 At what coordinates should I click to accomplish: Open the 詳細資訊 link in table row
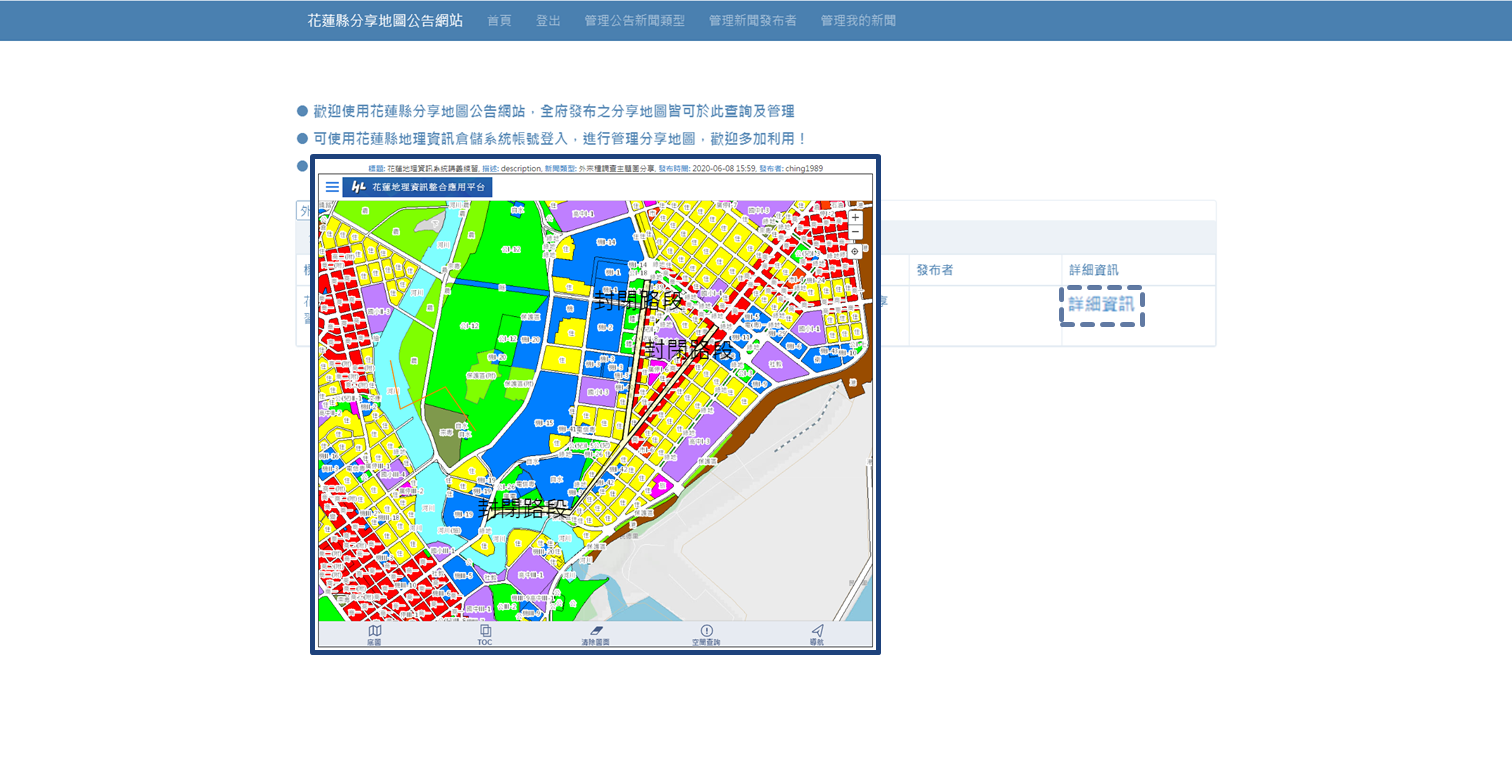(1101, 305)
